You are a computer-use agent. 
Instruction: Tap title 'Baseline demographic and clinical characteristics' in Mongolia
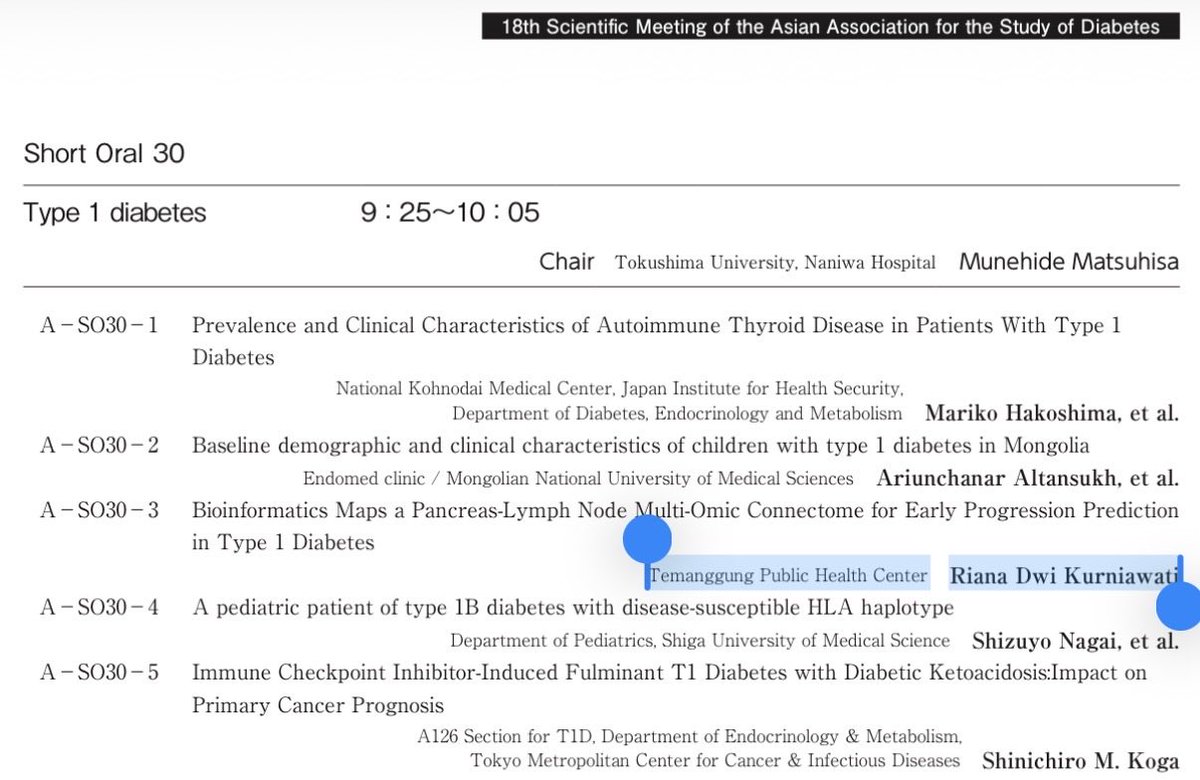(641, 445)
